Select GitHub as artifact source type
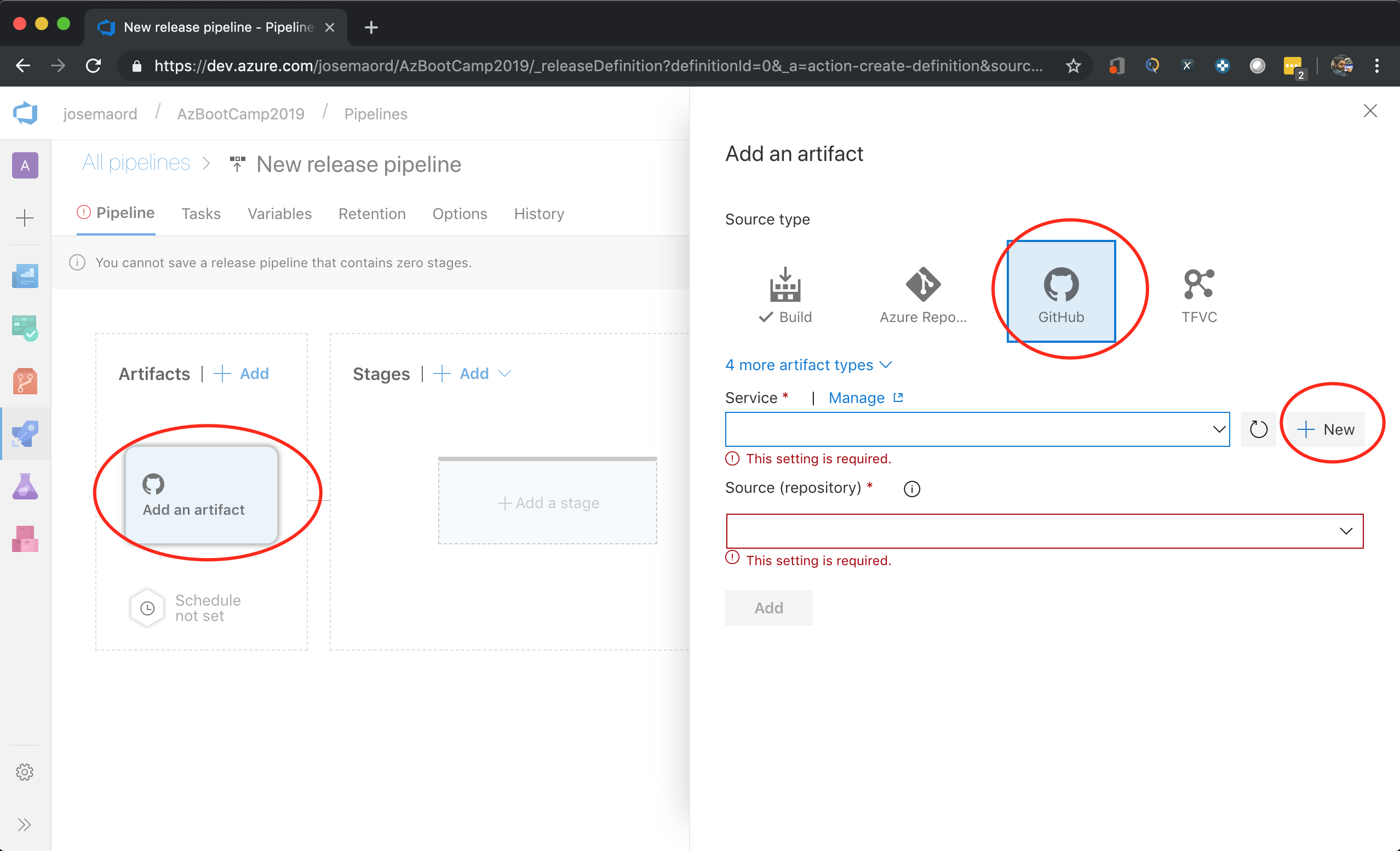The height and width of the screenshot is (851, 1400). tap(1061, 292)
